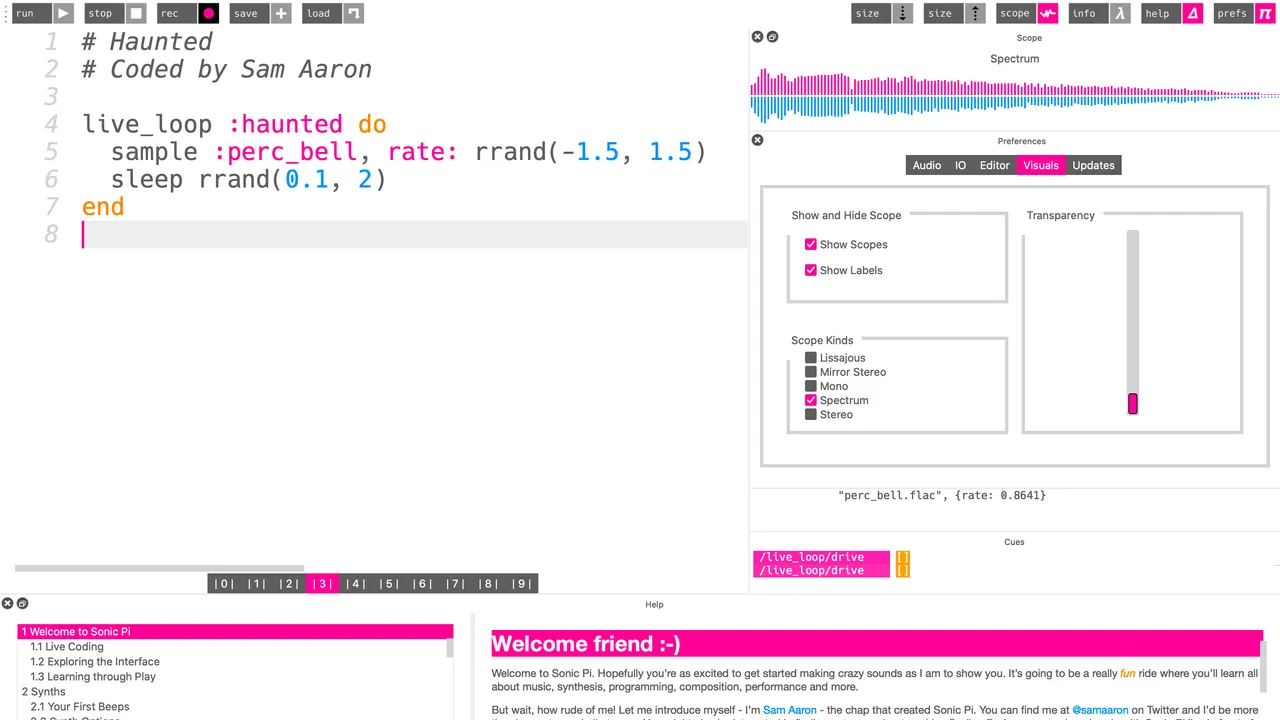The image size is (1280, 720).
Task: Select the Visuals preferences tab
Action: click(x=1041, y=165)
